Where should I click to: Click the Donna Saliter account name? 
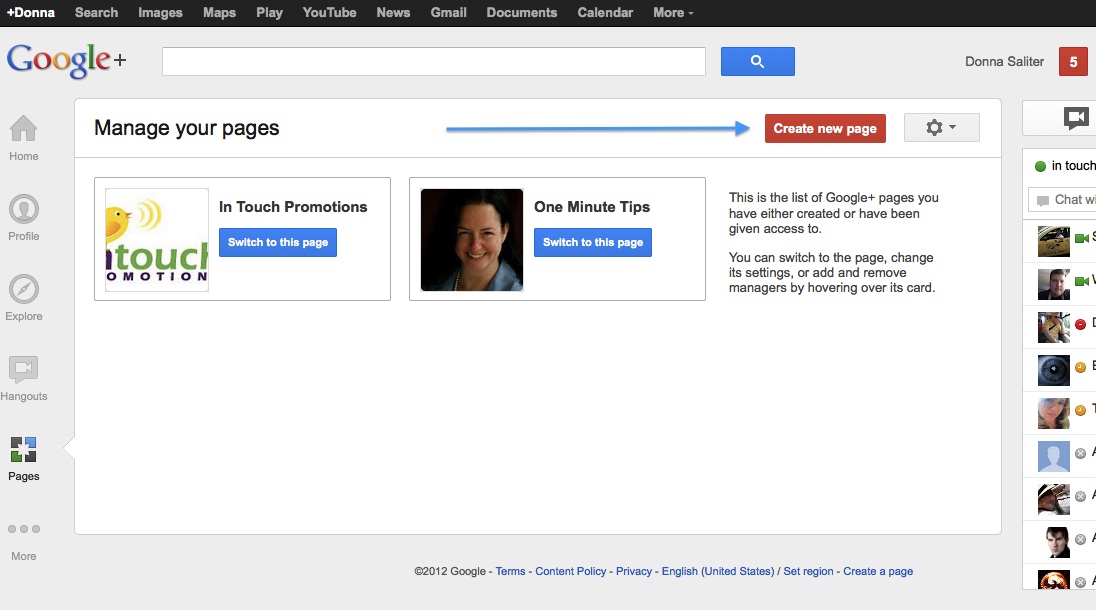coord(1004,61)
